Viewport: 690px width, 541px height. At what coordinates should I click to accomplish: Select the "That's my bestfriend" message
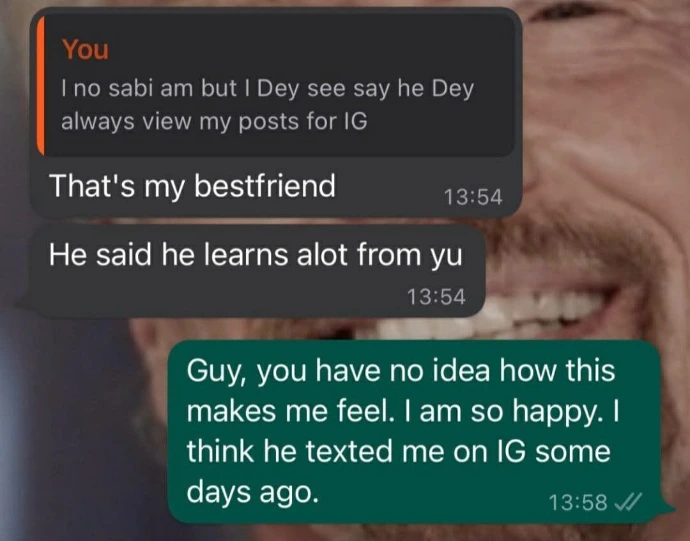(x=276, y=113)
